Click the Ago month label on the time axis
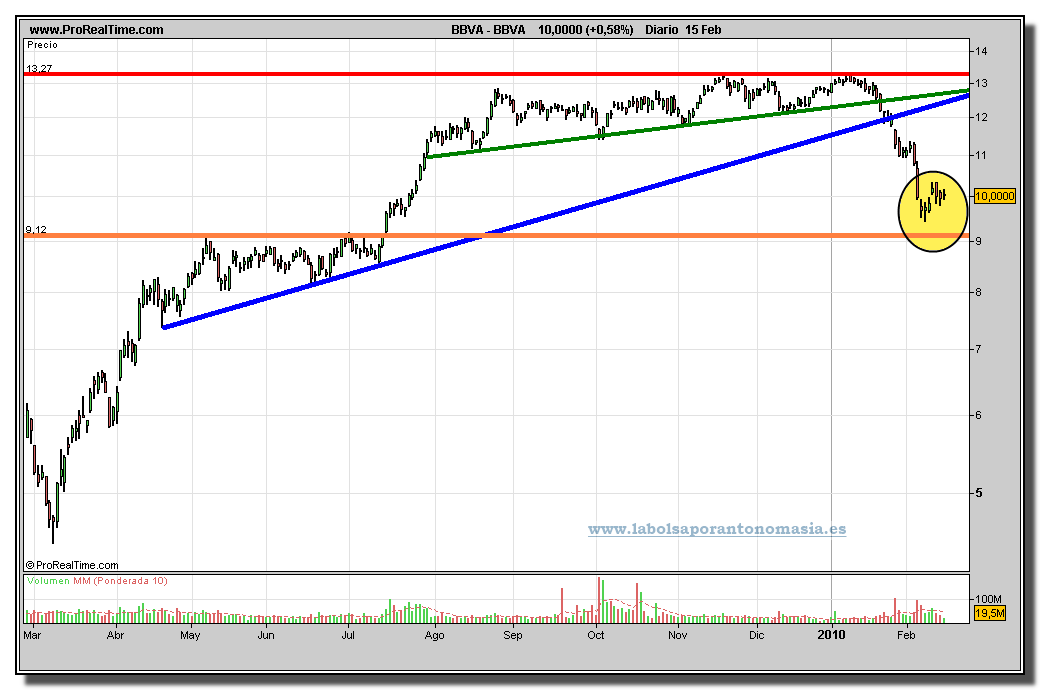The width and height of the screenshot is (1040, 690). click(434, 635)
